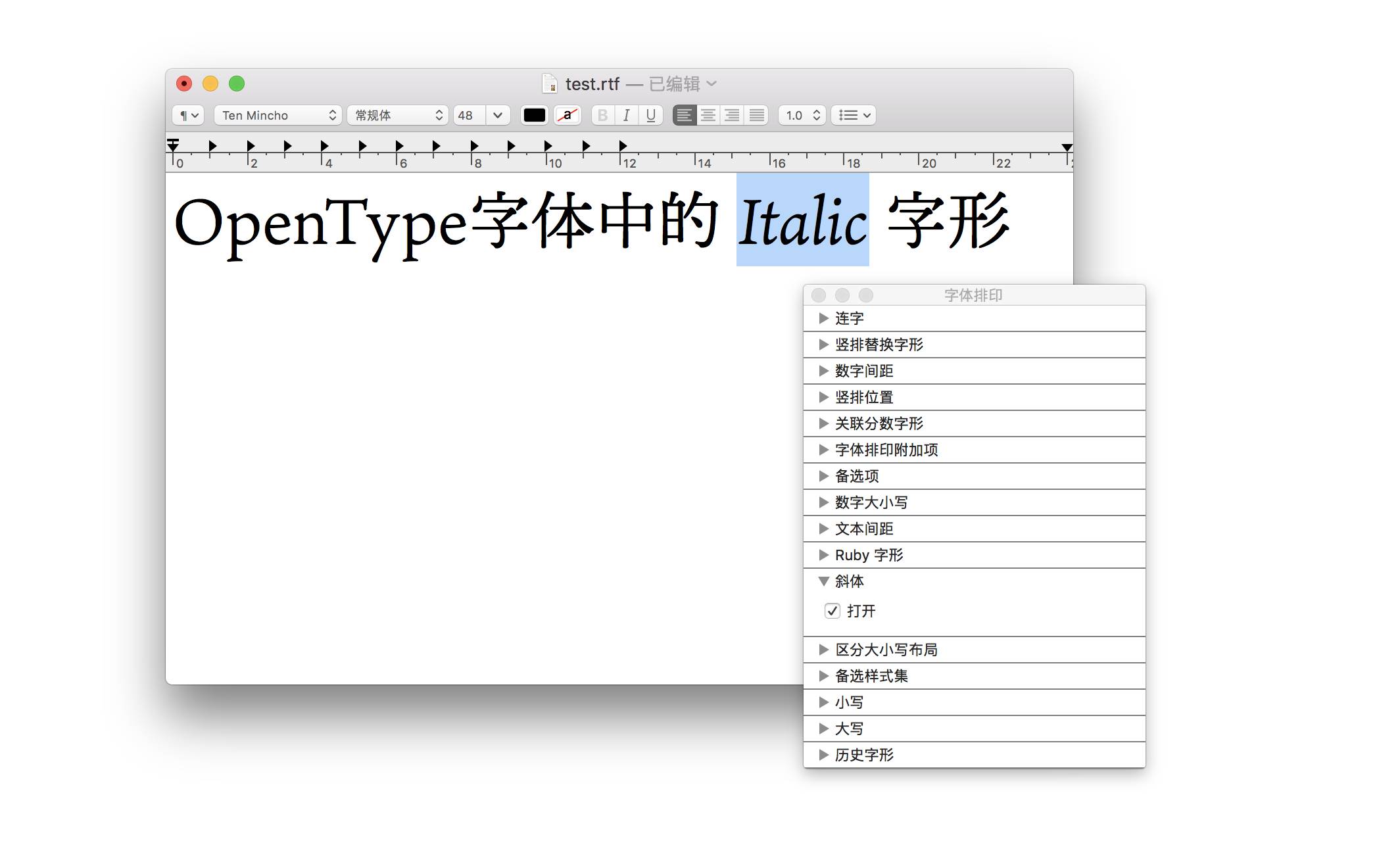
Task: Justify text alignment
Action: [756, 116]
